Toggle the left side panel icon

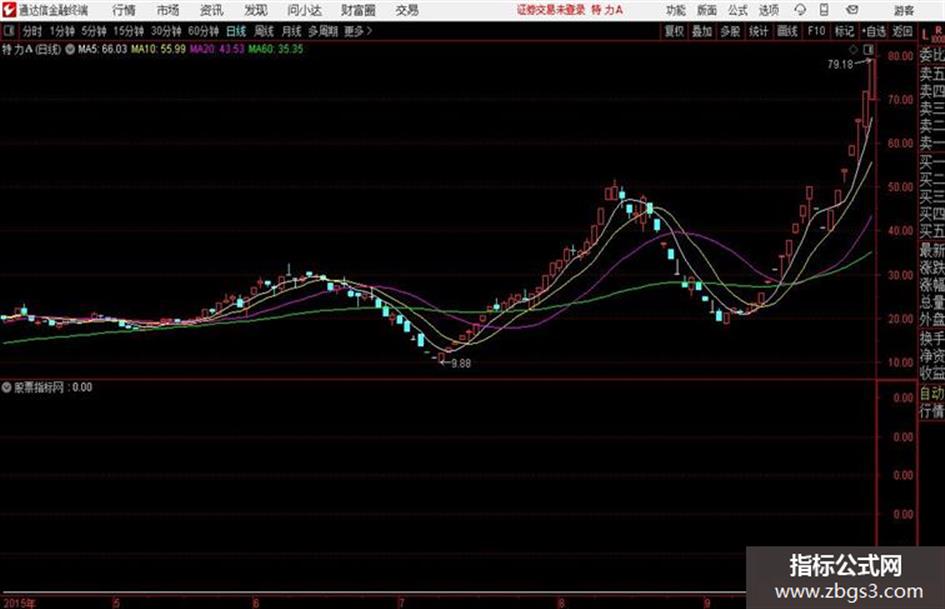click(x=8, y=31)
